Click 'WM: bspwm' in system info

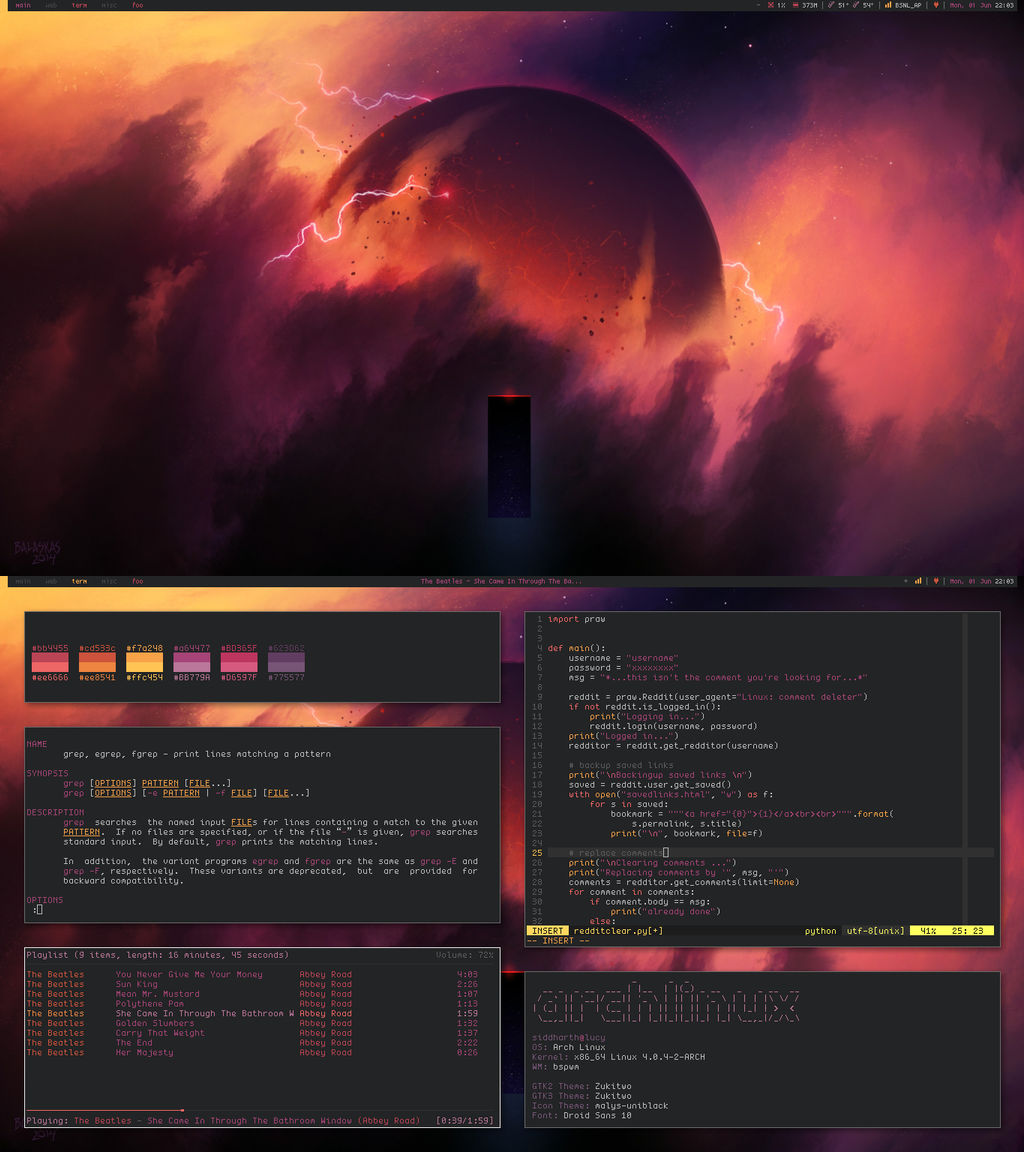[x=555, y=1066]
